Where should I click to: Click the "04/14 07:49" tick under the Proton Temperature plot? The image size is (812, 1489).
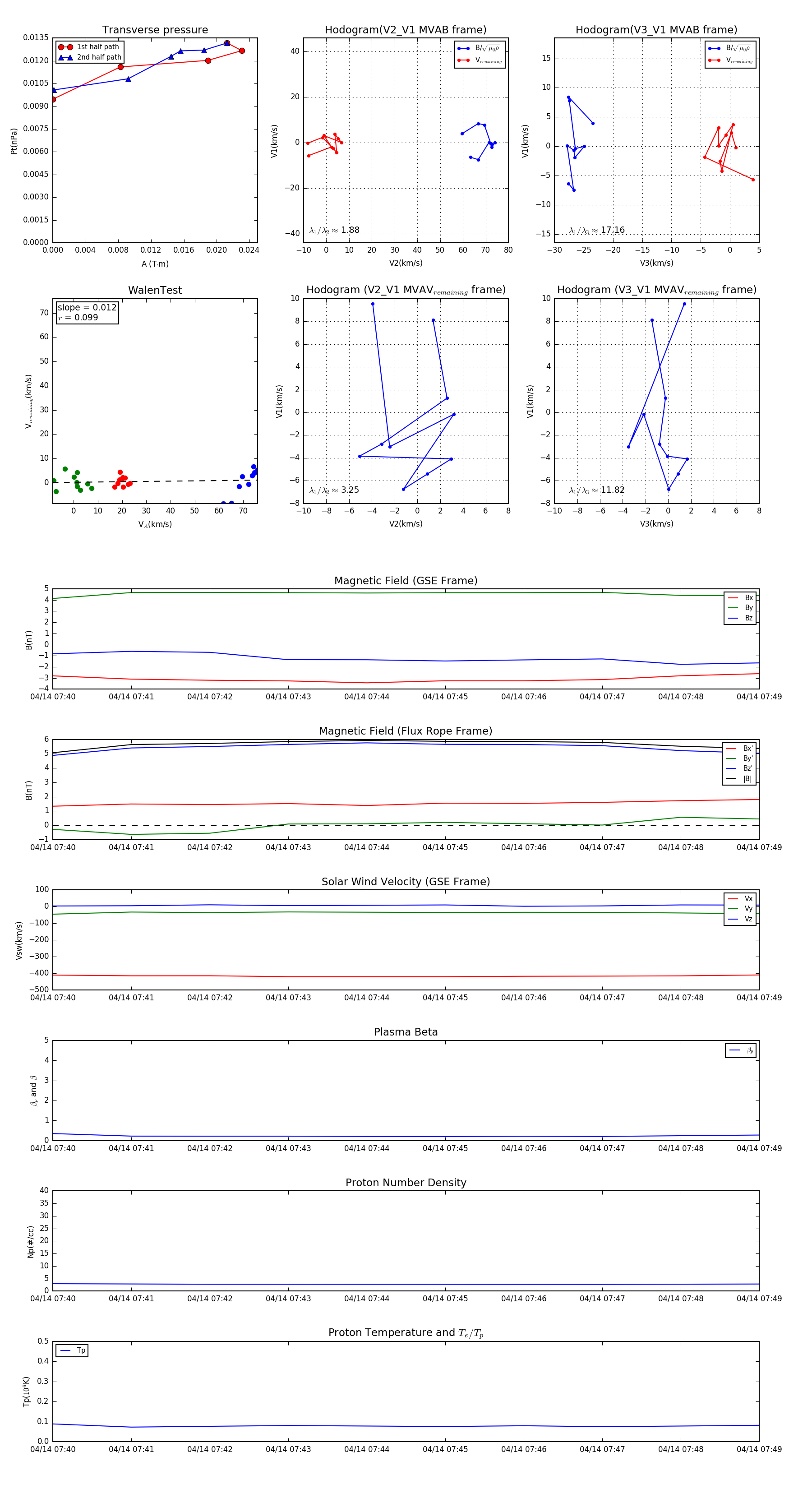[x=759, y=1449]
